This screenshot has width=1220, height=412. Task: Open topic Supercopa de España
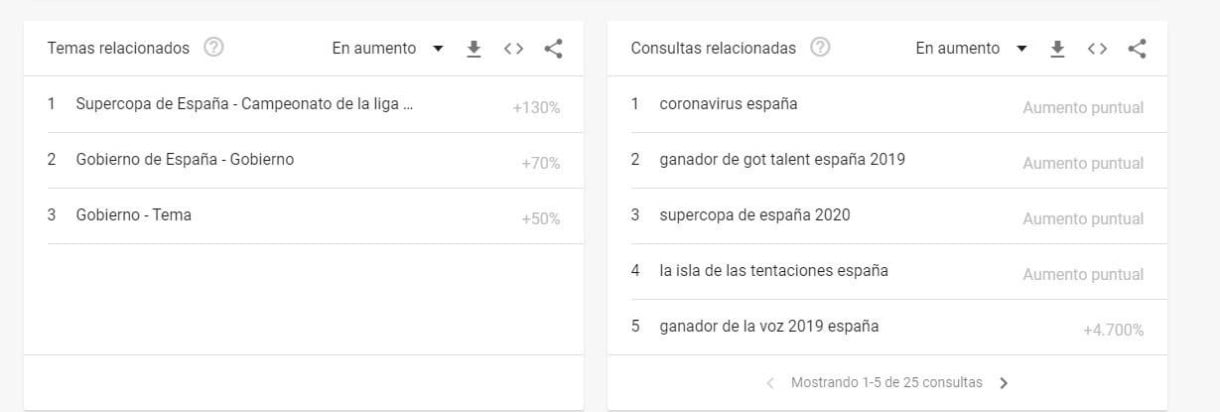tap(245, 105)
